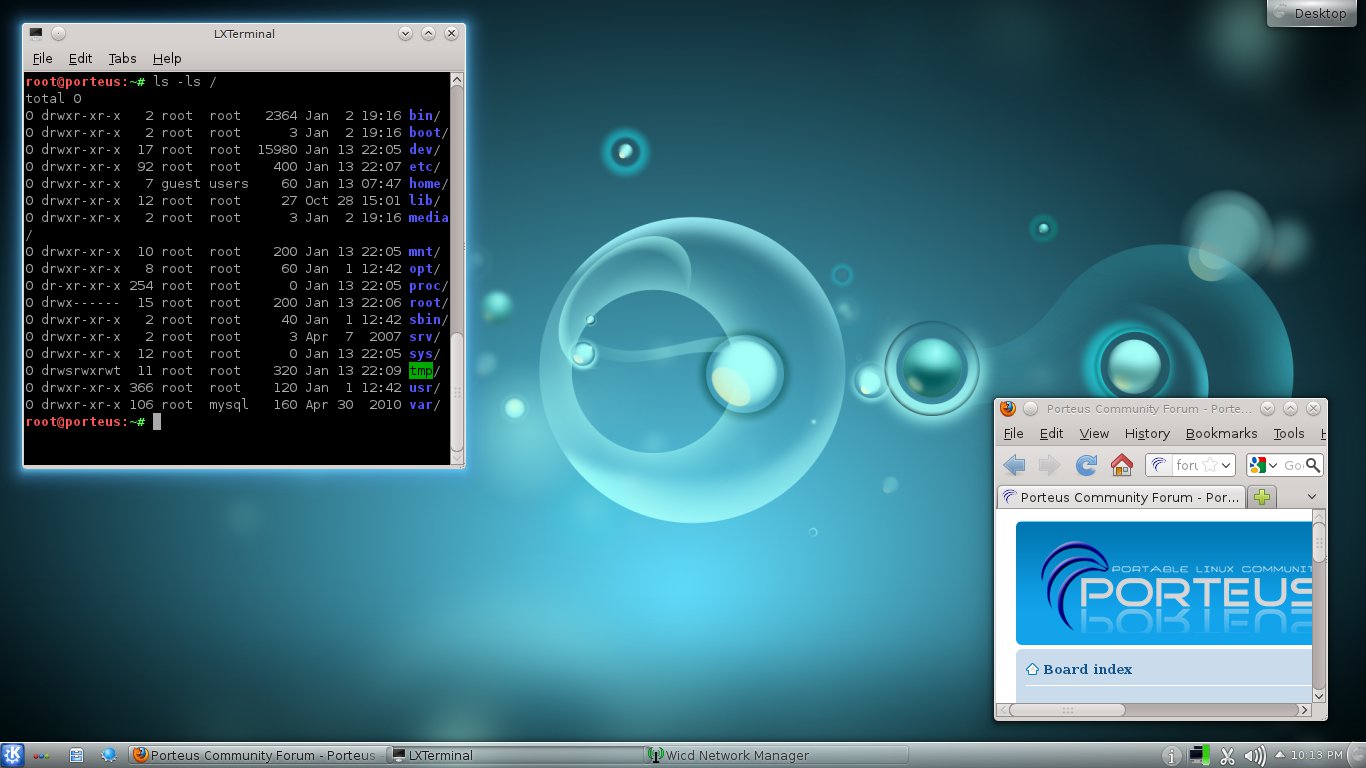Viewport: 1366px width, 768px height.
Task: Mute audio via the tray volume icon
Action: tap(1255, 755)
